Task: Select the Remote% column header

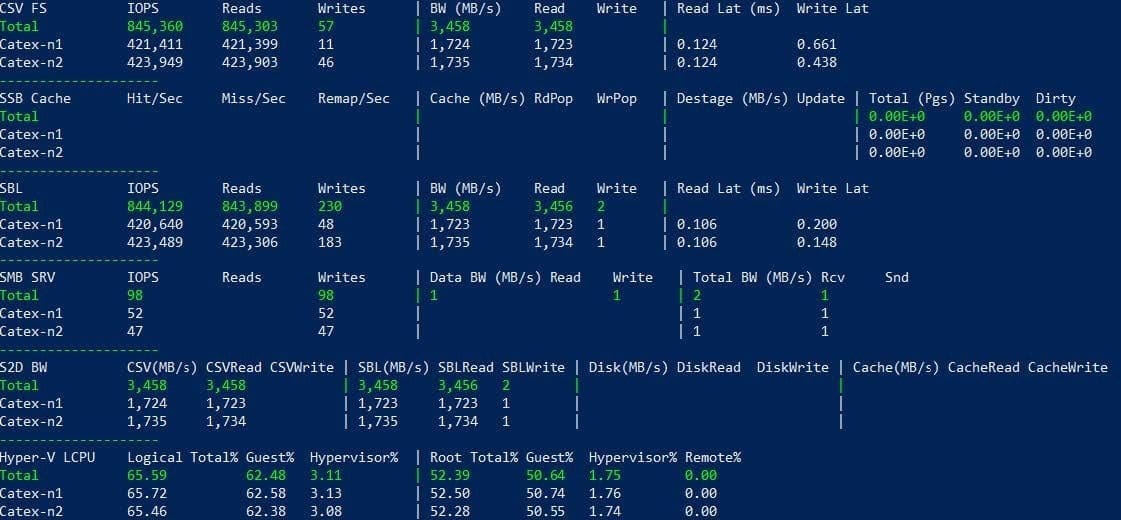Action: pos(712,457)
